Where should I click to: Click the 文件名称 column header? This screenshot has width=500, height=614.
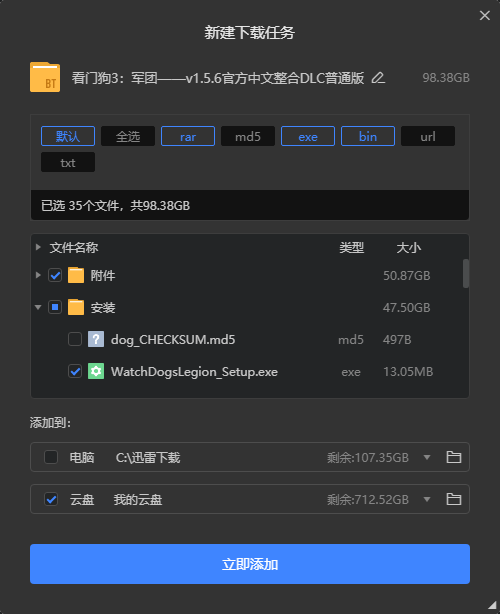pos(74,247)
